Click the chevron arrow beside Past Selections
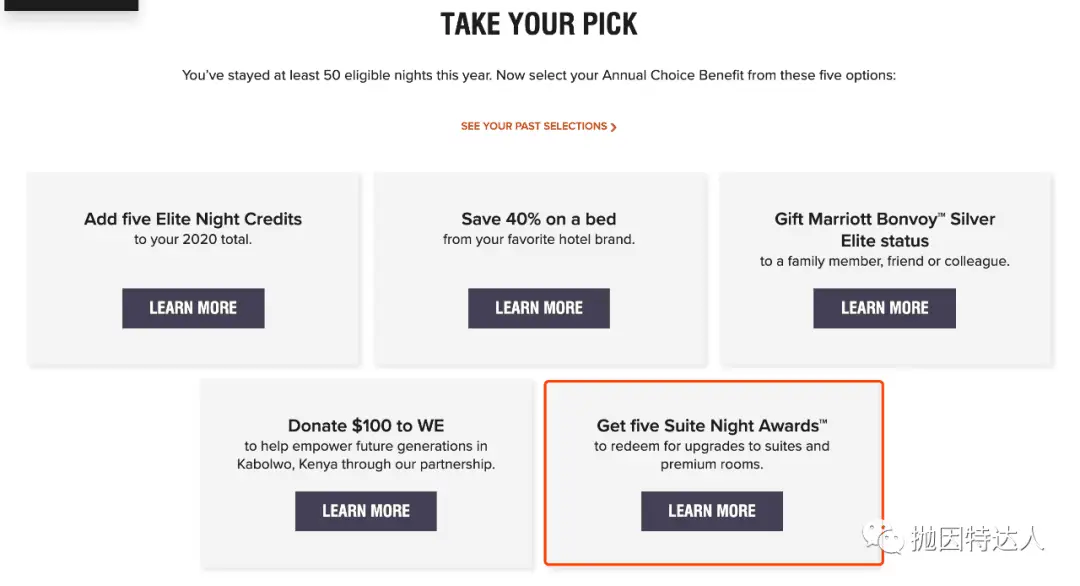Image resolution: width=1080 pixels, height=586 pixels. point(613,127)
